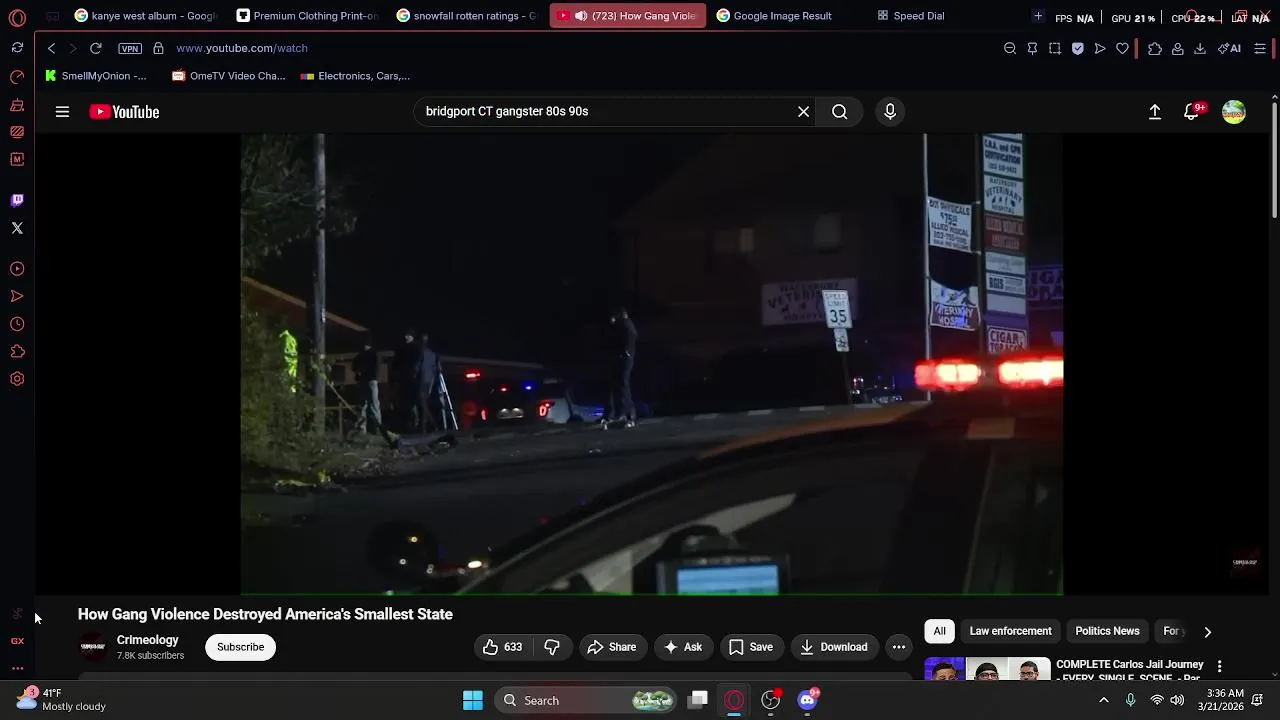Open the extensions puzzle icon in toolbar
Viewport: 1280px width, 720px height.
pos(1155,48)
